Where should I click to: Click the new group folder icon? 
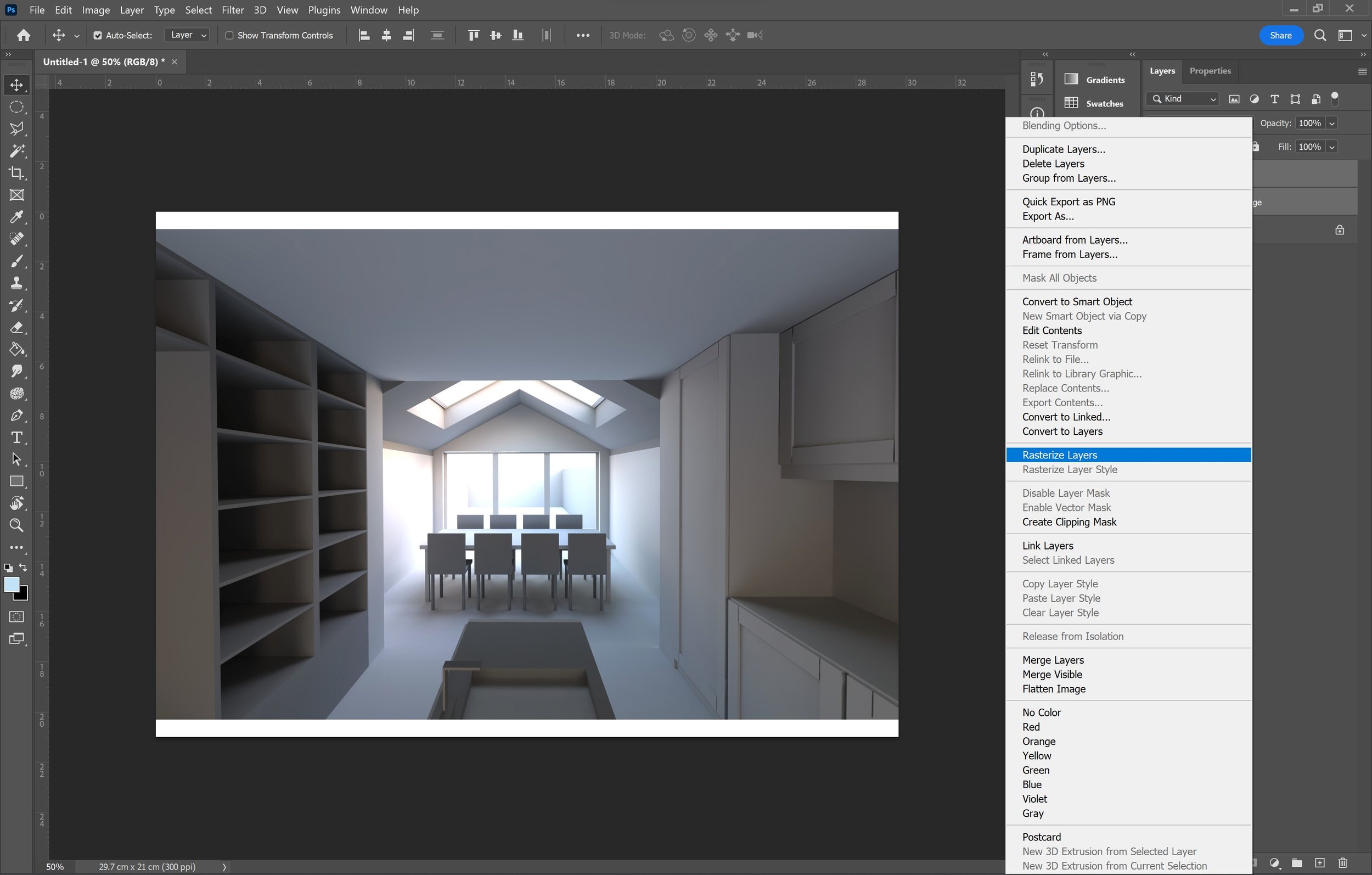pyautogui.click(x=1297, y=862)
